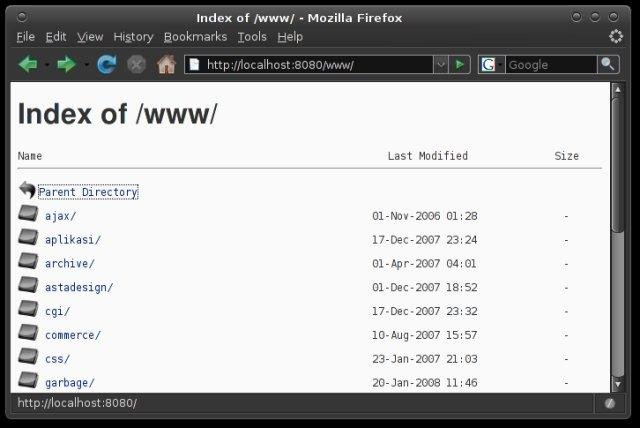Reload the page with the blue refresh icon
The height and width of the screenshot is (428, 640).
point(107,64)
